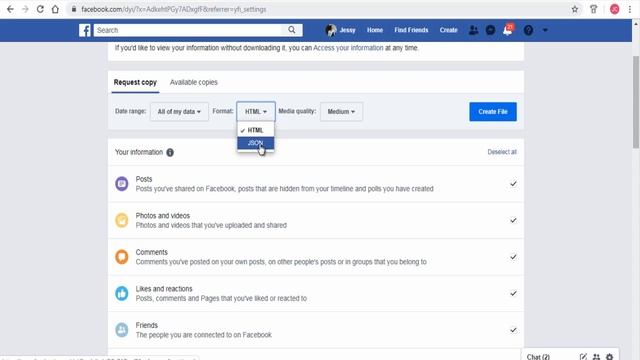Image resolution: width=640 pixels, height=360 pixels.
Task: Open the Chrome profile avatar
Action: click(x=614, y=9)
